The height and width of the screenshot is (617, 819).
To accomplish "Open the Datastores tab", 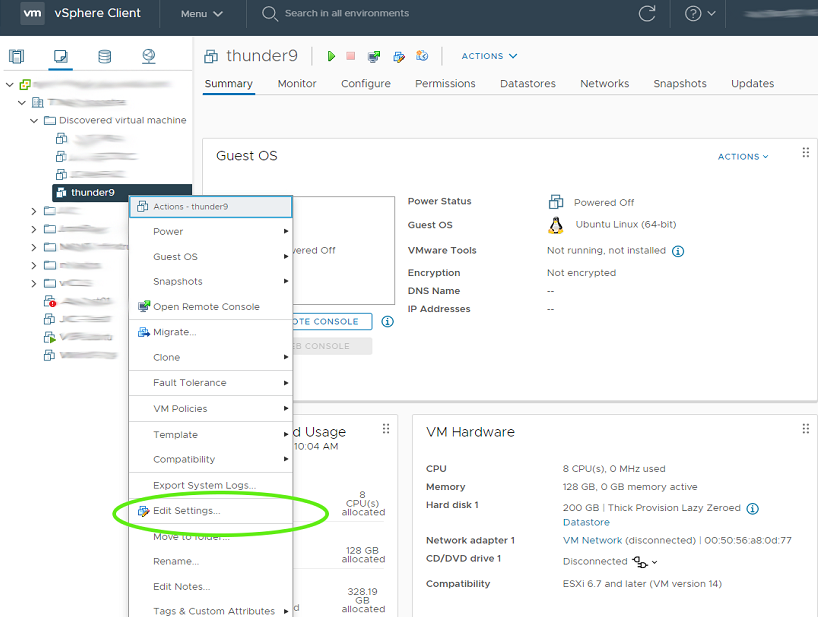I will coord(528,84).
